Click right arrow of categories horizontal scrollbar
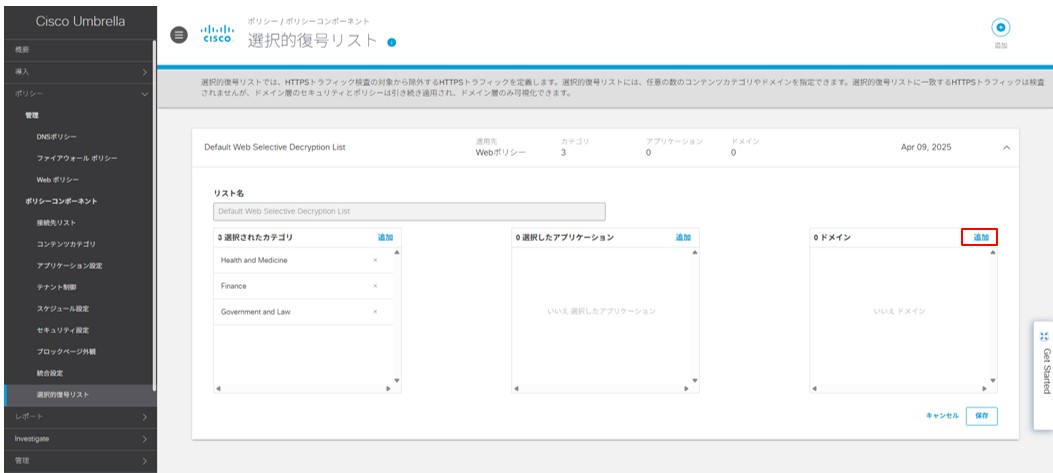Screen dimensions: 1053x473 [x=388, y=388]
